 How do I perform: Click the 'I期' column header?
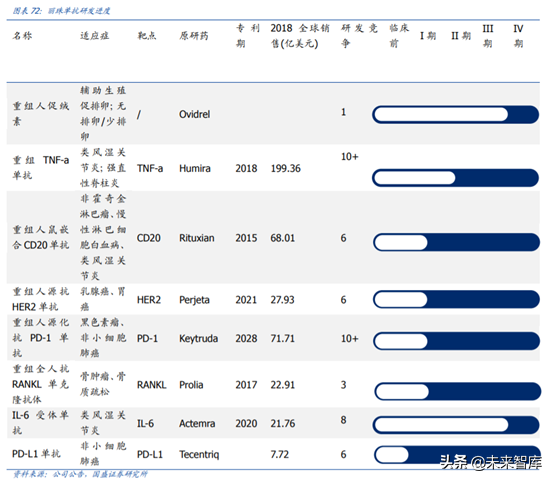click(428, 36)
